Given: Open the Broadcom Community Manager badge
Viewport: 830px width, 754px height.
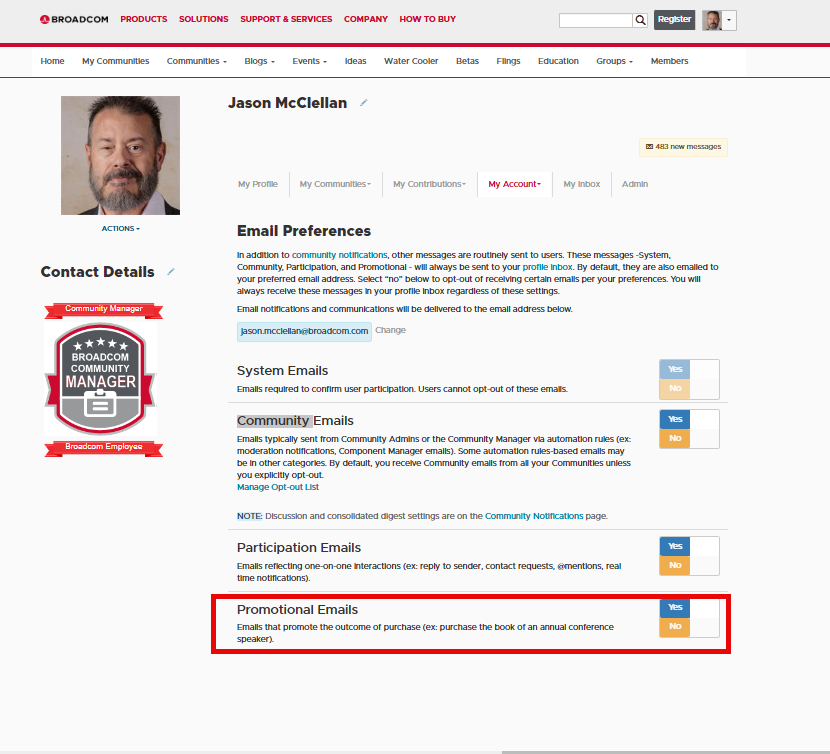Looking at the screenshot, I should [x=101, y=379].
